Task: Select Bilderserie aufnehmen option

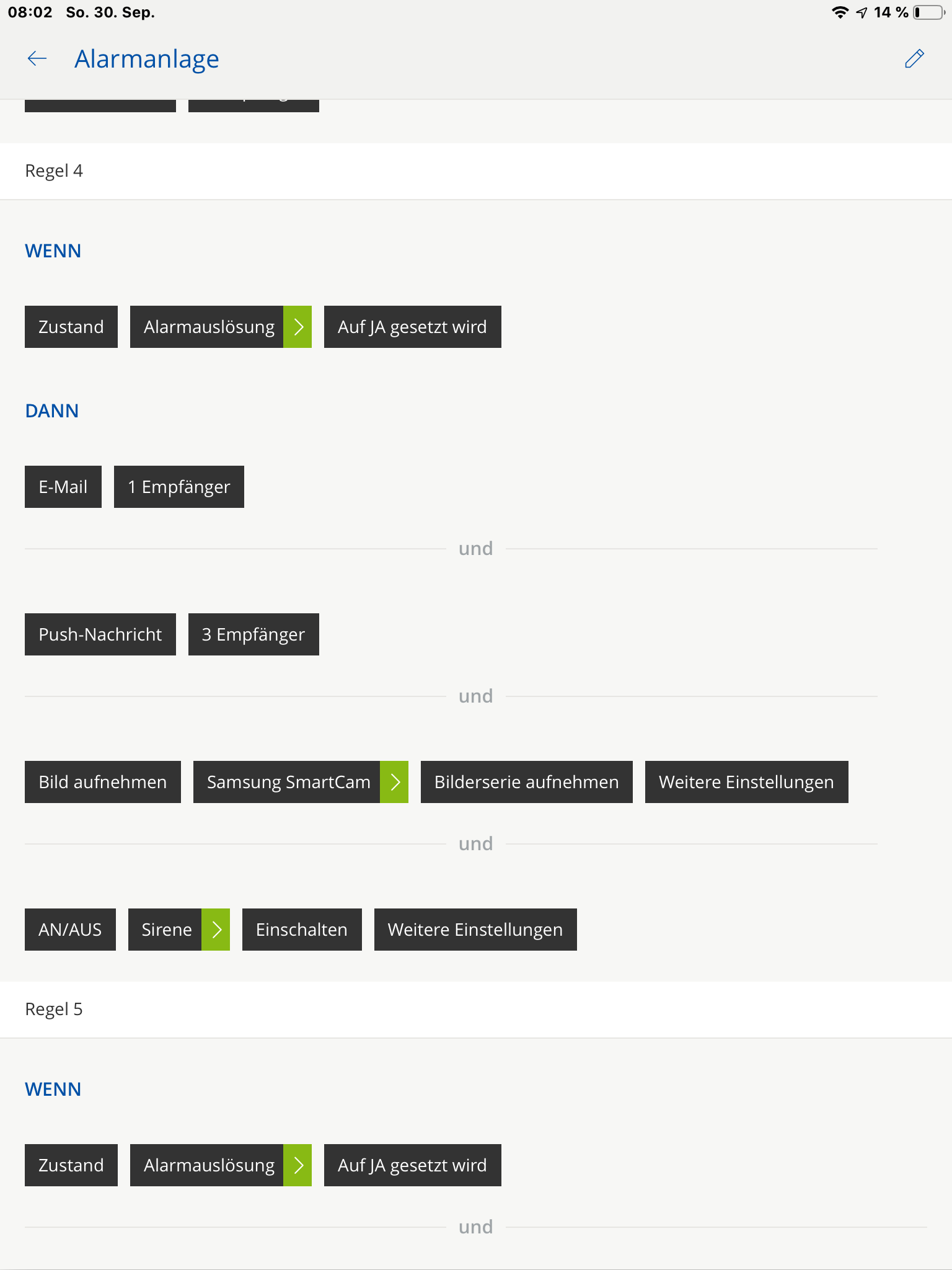Action: coord(527,782)
